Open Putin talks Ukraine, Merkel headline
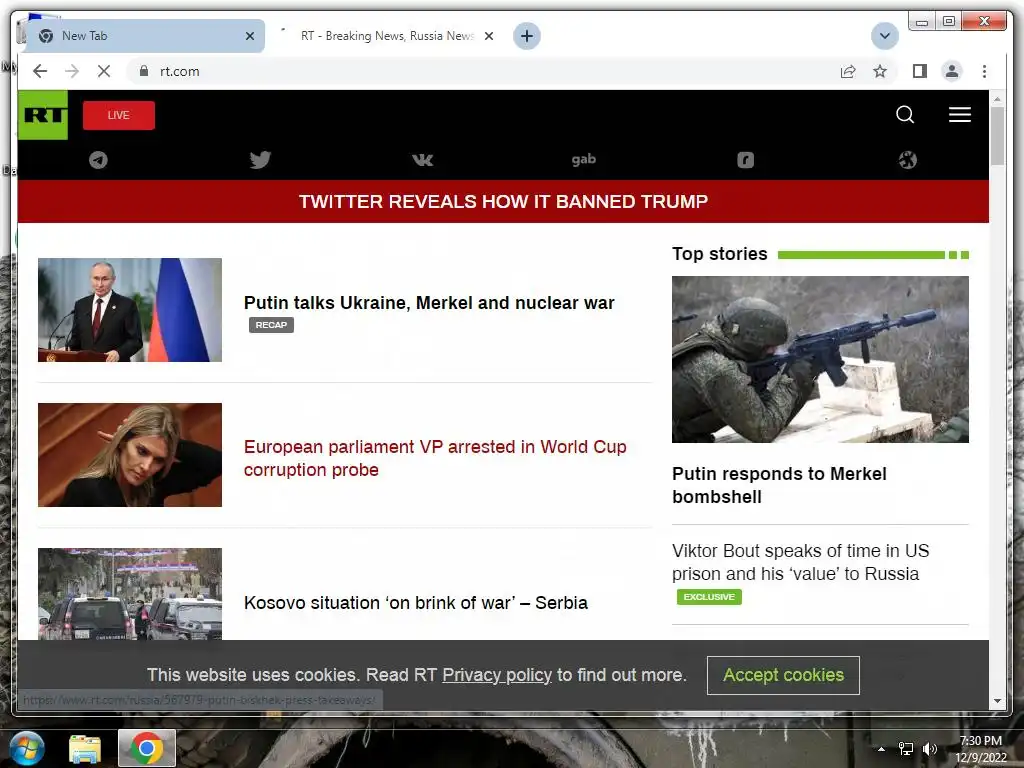The image size is (1024, 768). pos(429,303)
